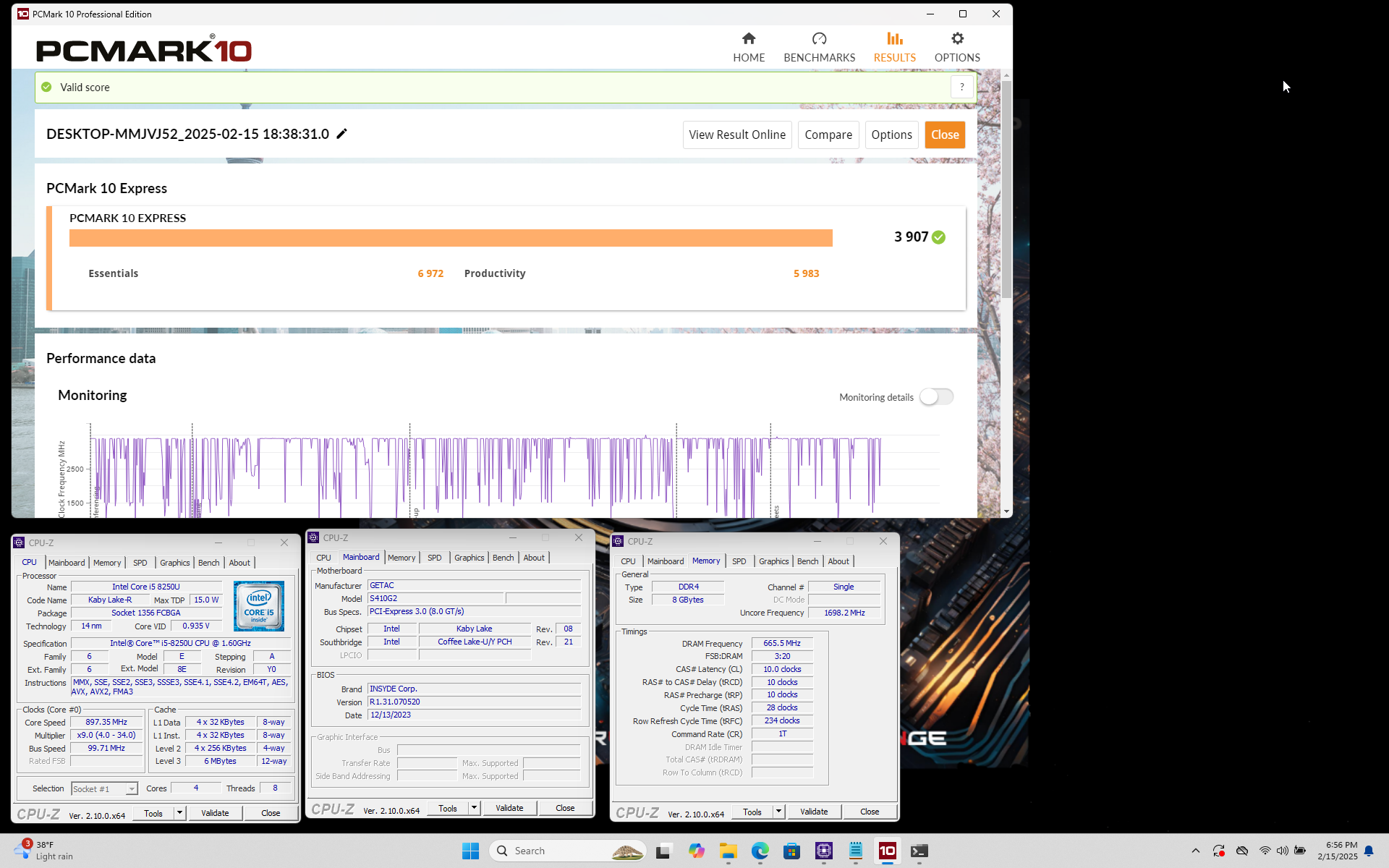
Task: Switch to Mainboard tab in left CPU-Z
Action: [x=67, y=563]
